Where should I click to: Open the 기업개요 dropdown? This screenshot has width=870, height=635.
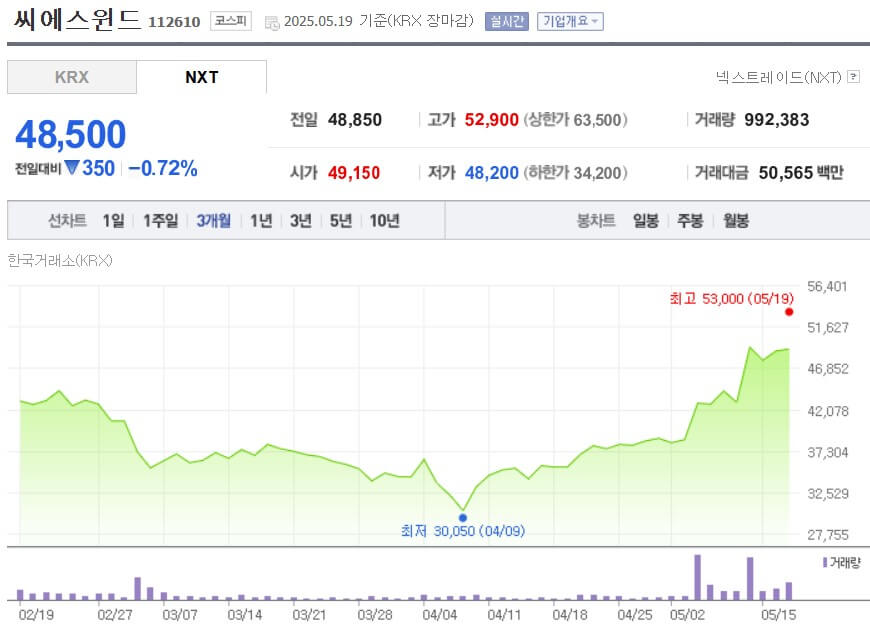(569, 19)
